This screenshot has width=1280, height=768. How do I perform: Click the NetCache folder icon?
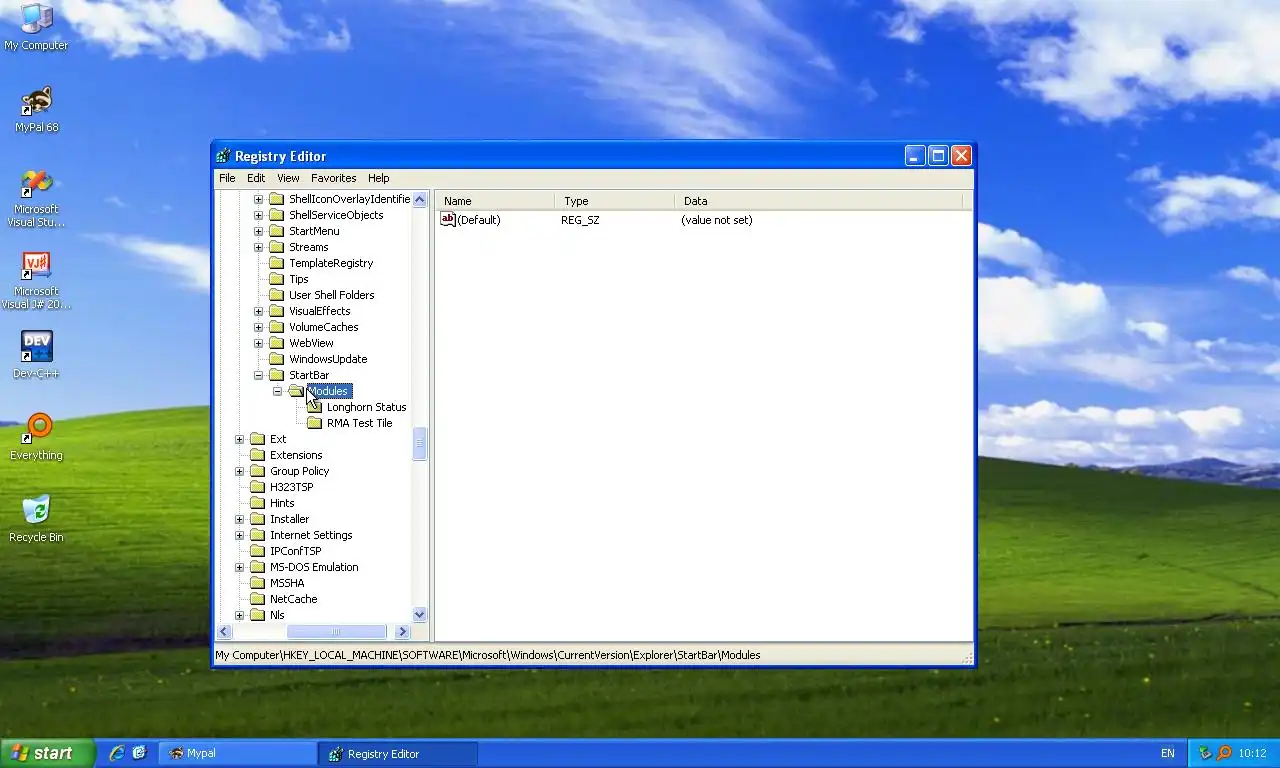pos(258,599)
